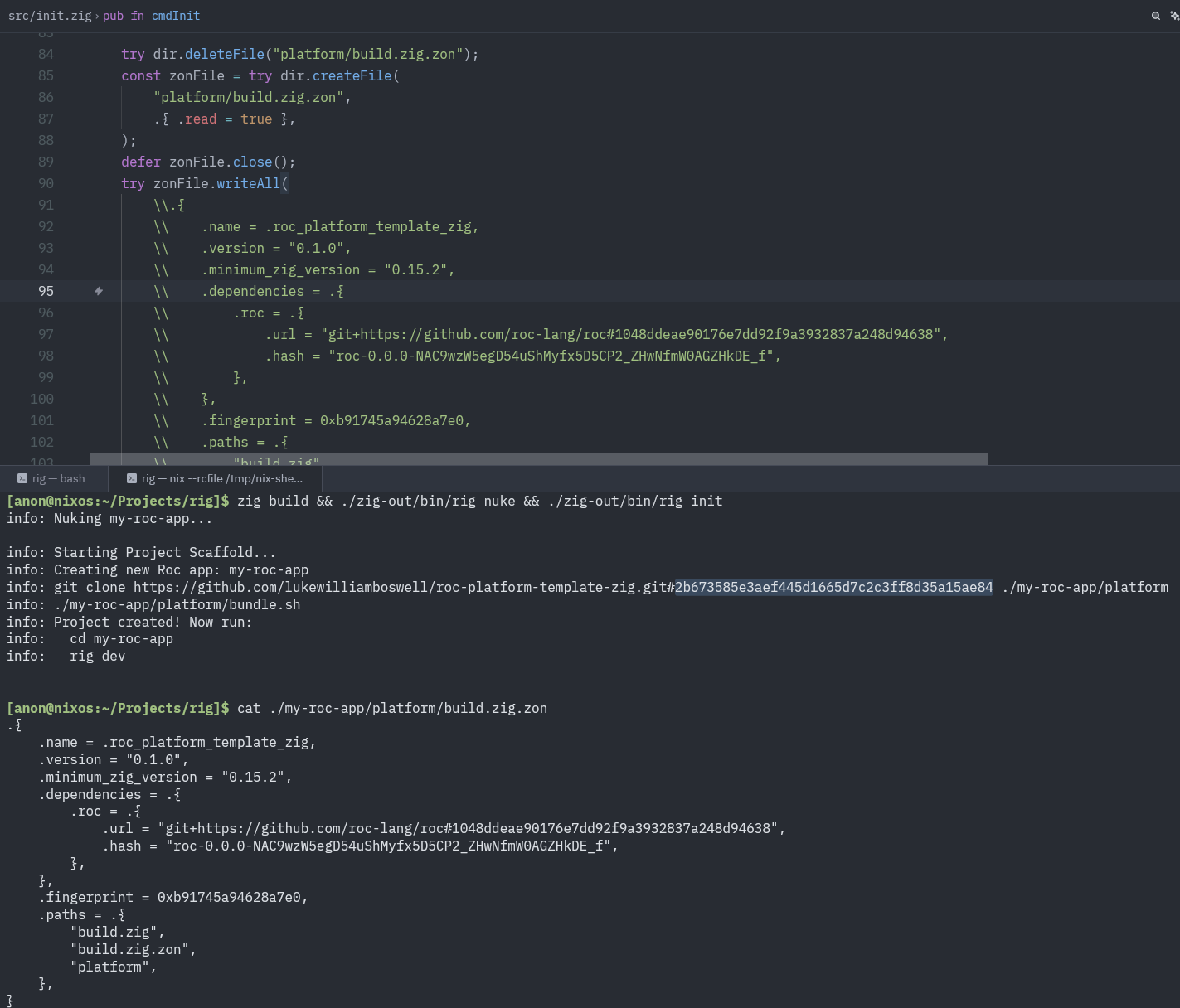The height and width of the screenshot is (1008, 1180).
Task: Click line number 84 in the gutter
Action: coord(46,54)
